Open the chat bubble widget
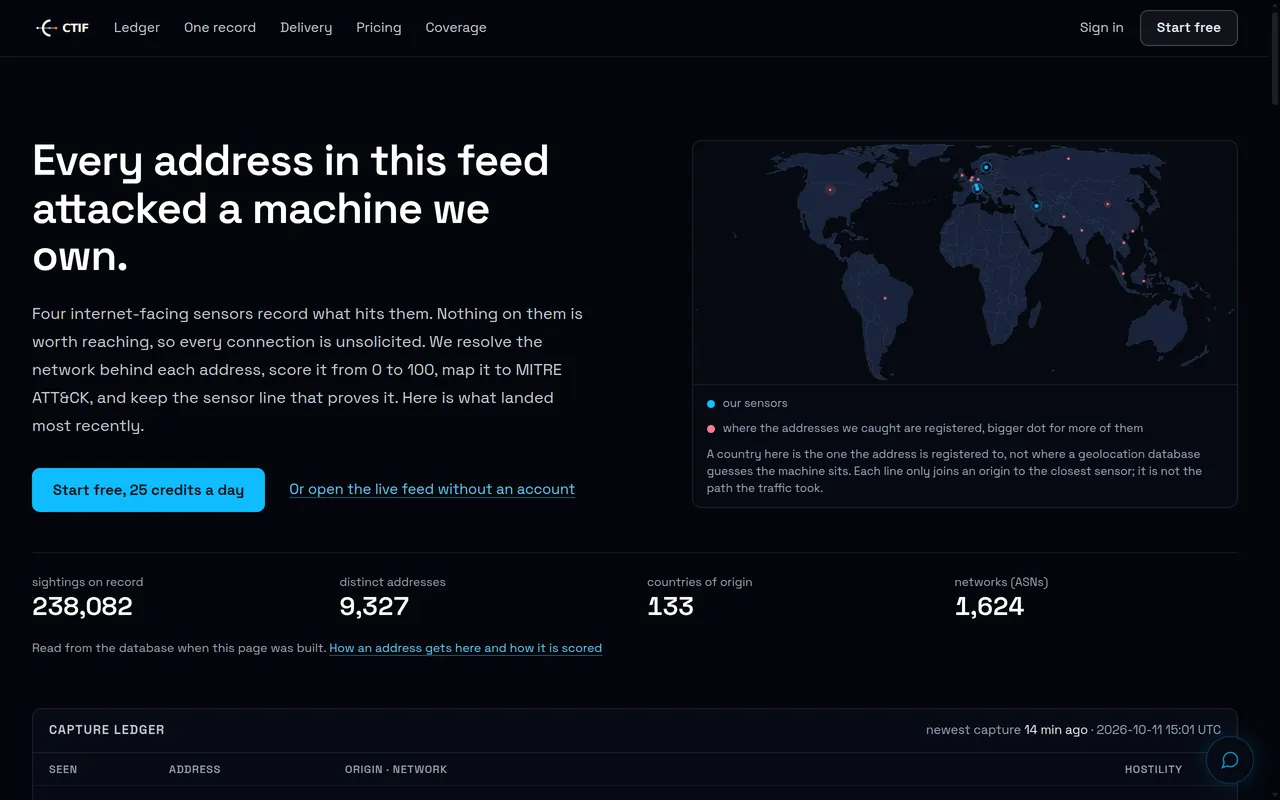 point(1230,760)
